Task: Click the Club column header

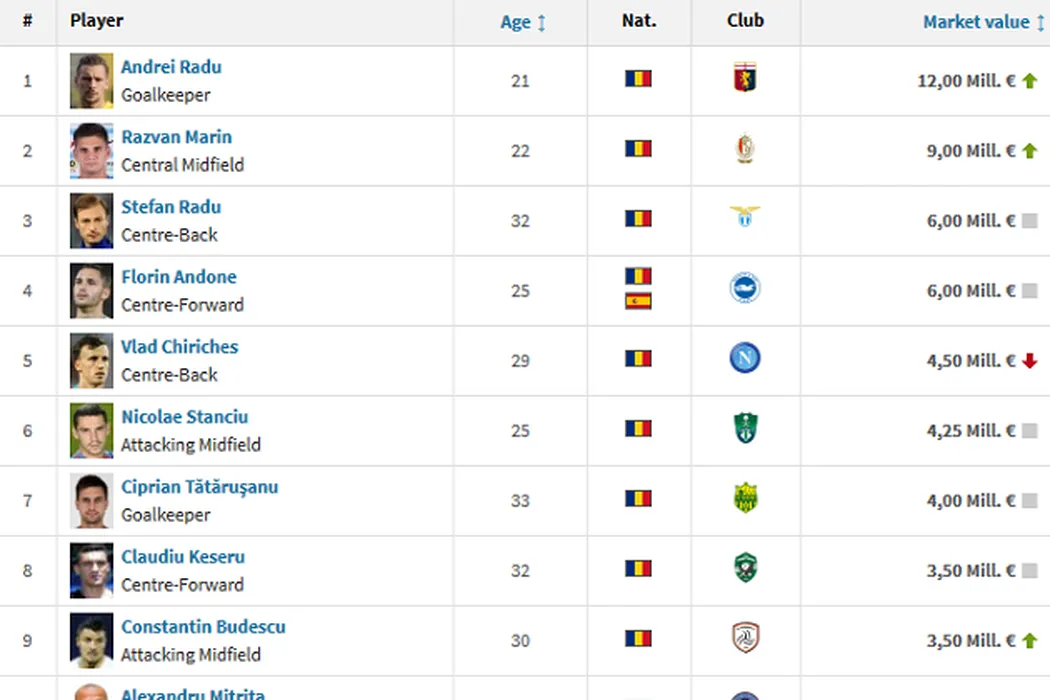Action: tap(745, 21)
